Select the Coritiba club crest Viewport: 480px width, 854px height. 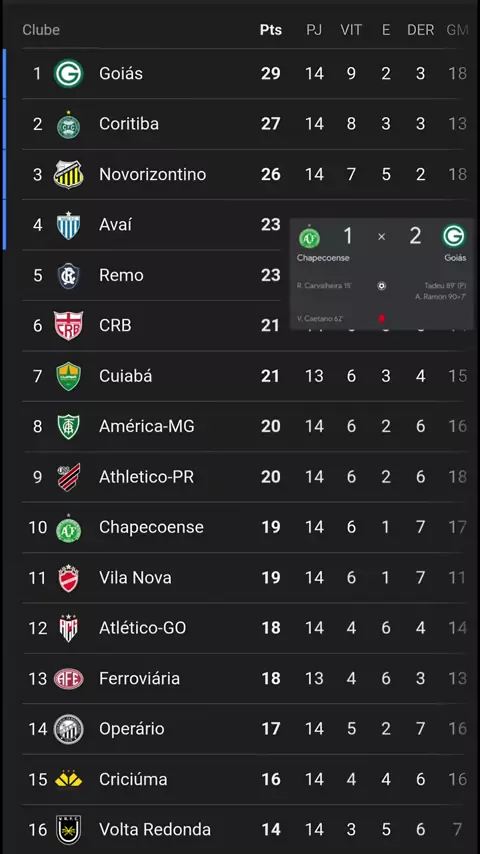(x=69, y=124)
